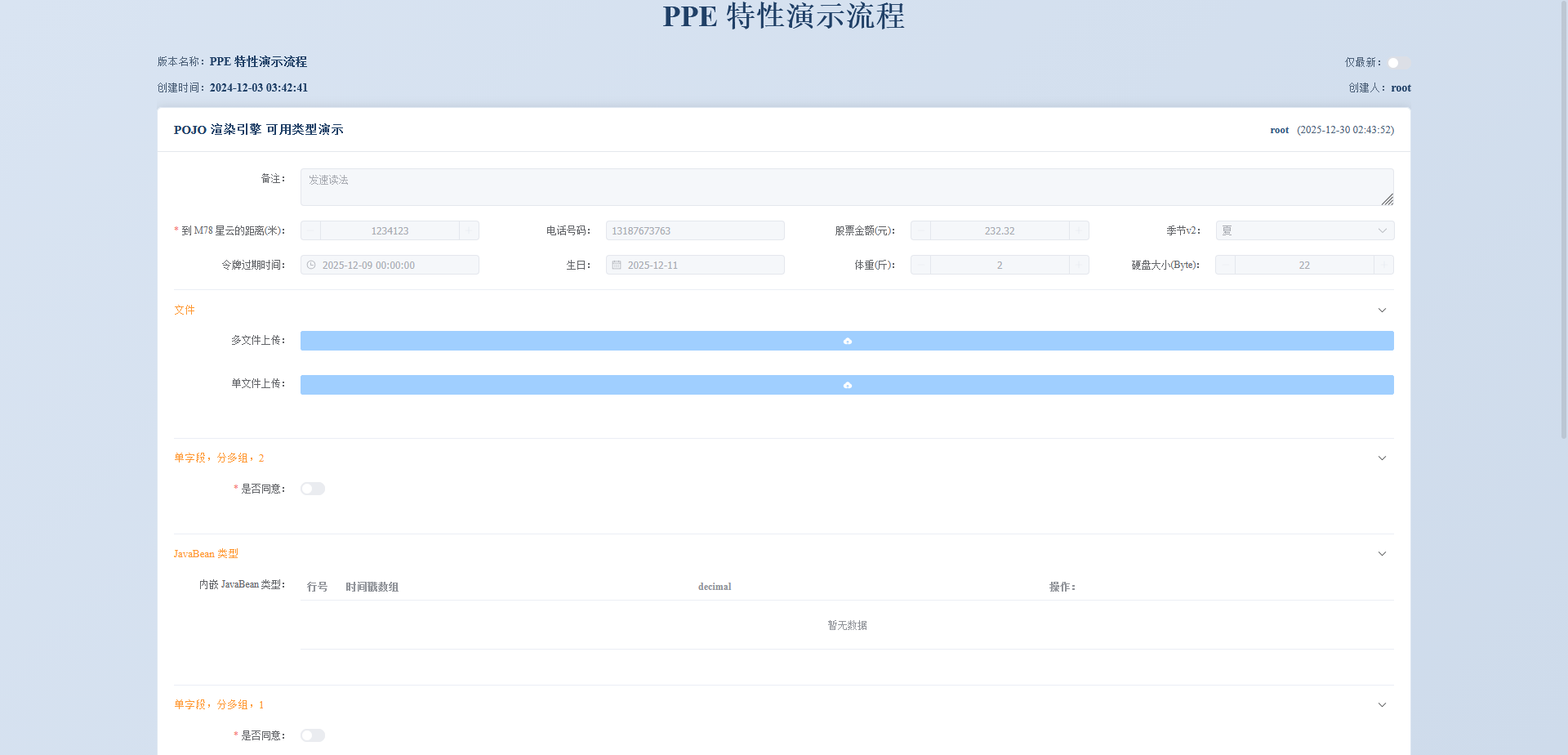The width and height of the screenshot is (1568, 755).
Task: Click the 文件 section title
Action: tap(185, 310)
